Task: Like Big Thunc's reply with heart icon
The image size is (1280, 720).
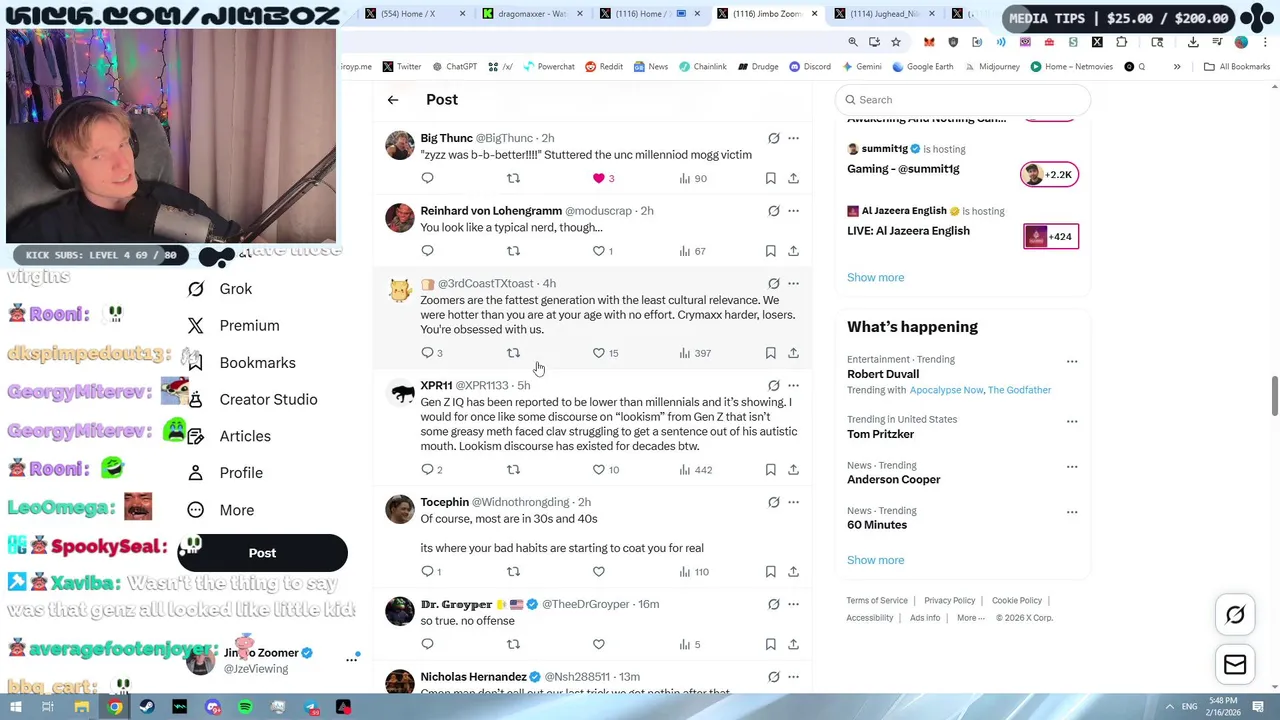Action: click(x=599, y=178)
